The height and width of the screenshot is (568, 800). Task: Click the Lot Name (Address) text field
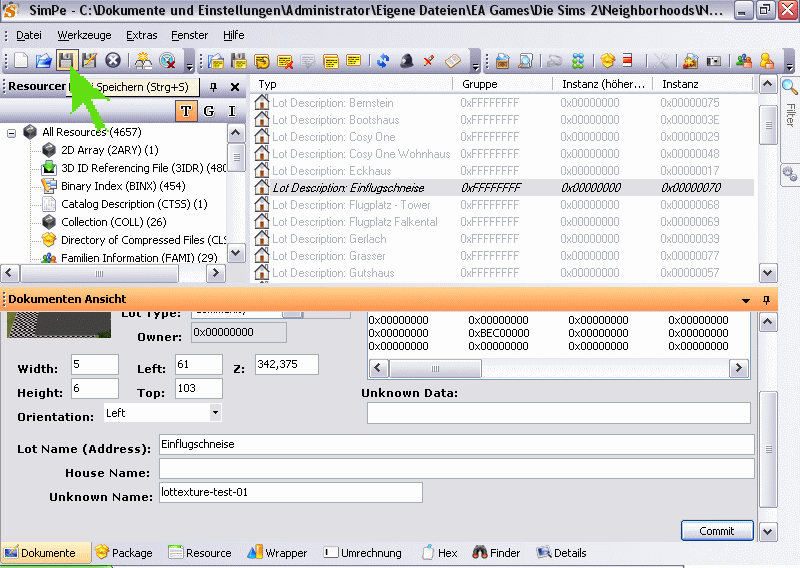click(456, 445)
